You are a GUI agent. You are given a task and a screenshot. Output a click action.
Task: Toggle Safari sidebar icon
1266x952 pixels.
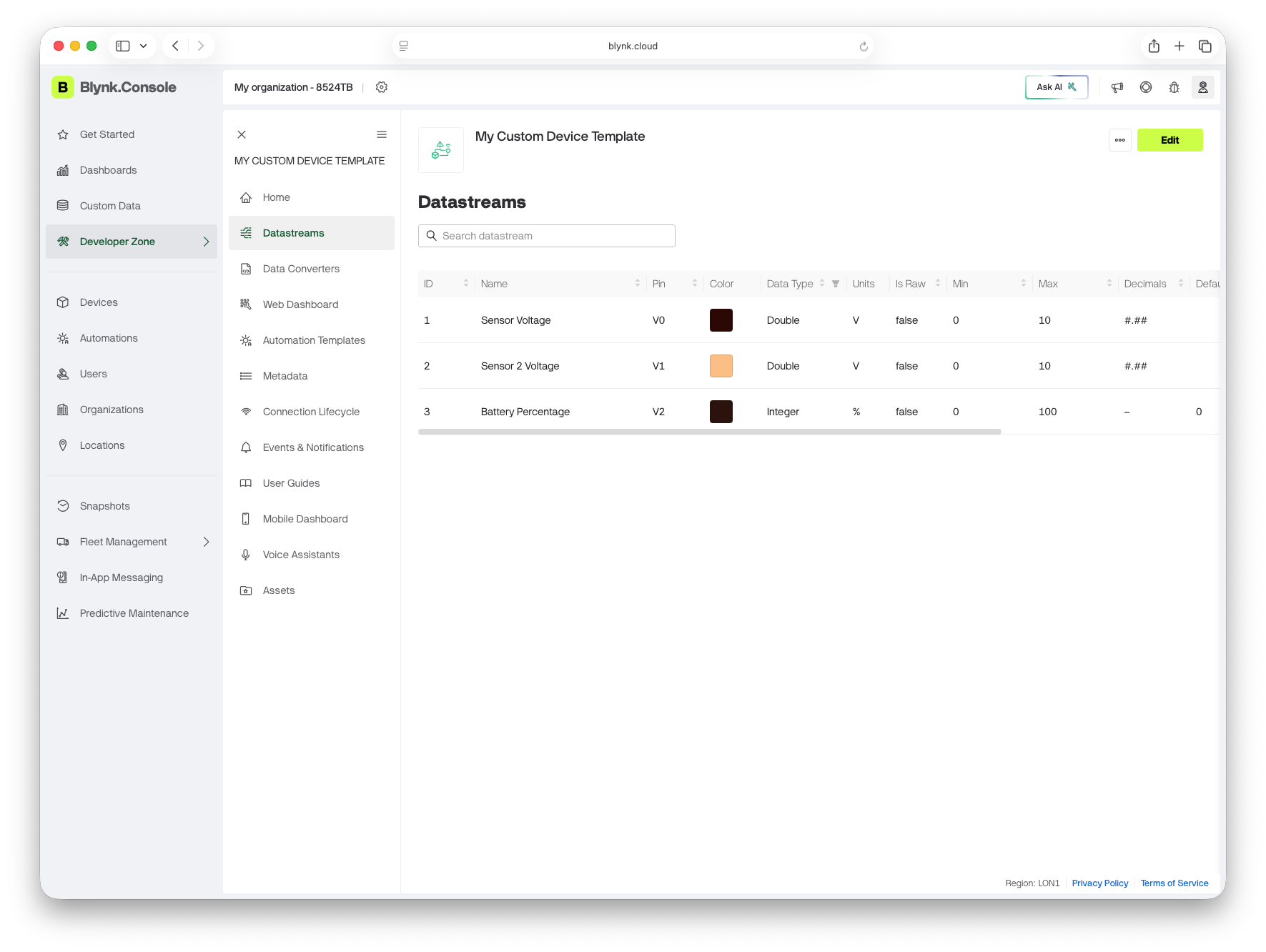coord(123,46)
